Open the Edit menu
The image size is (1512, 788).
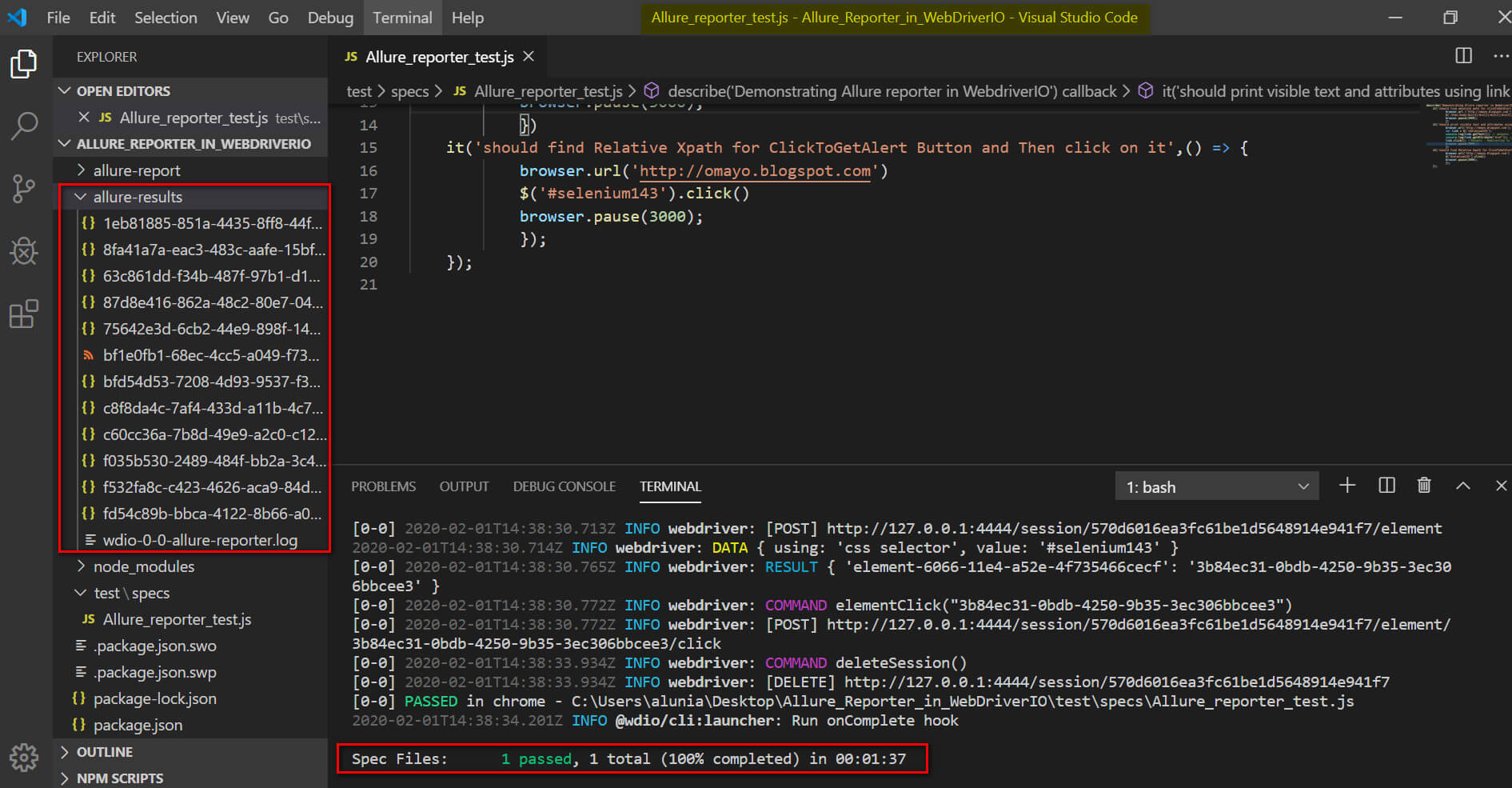click(x=102, y=18)
